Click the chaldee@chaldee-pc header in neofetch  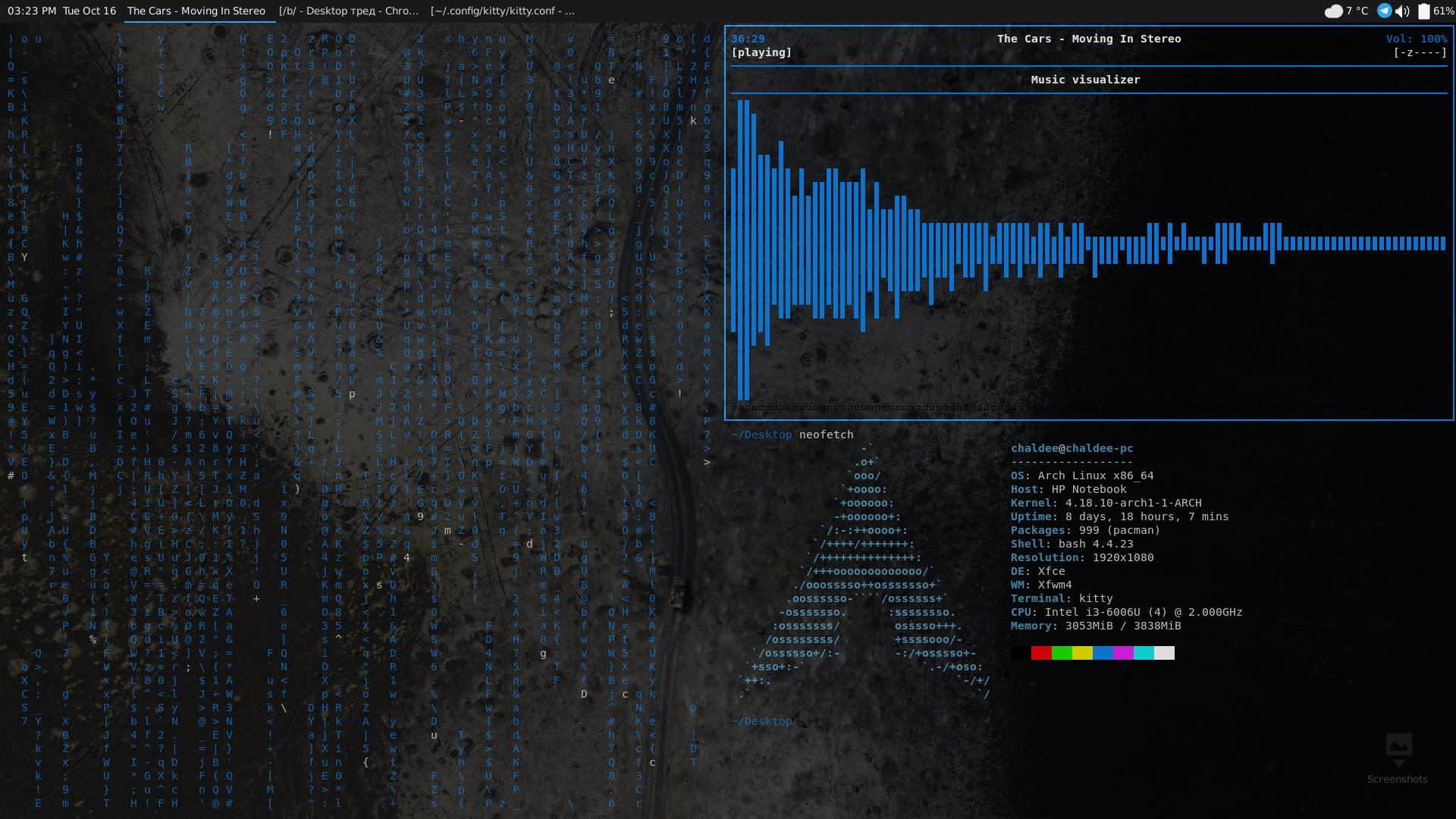[x=1072, y=448]
